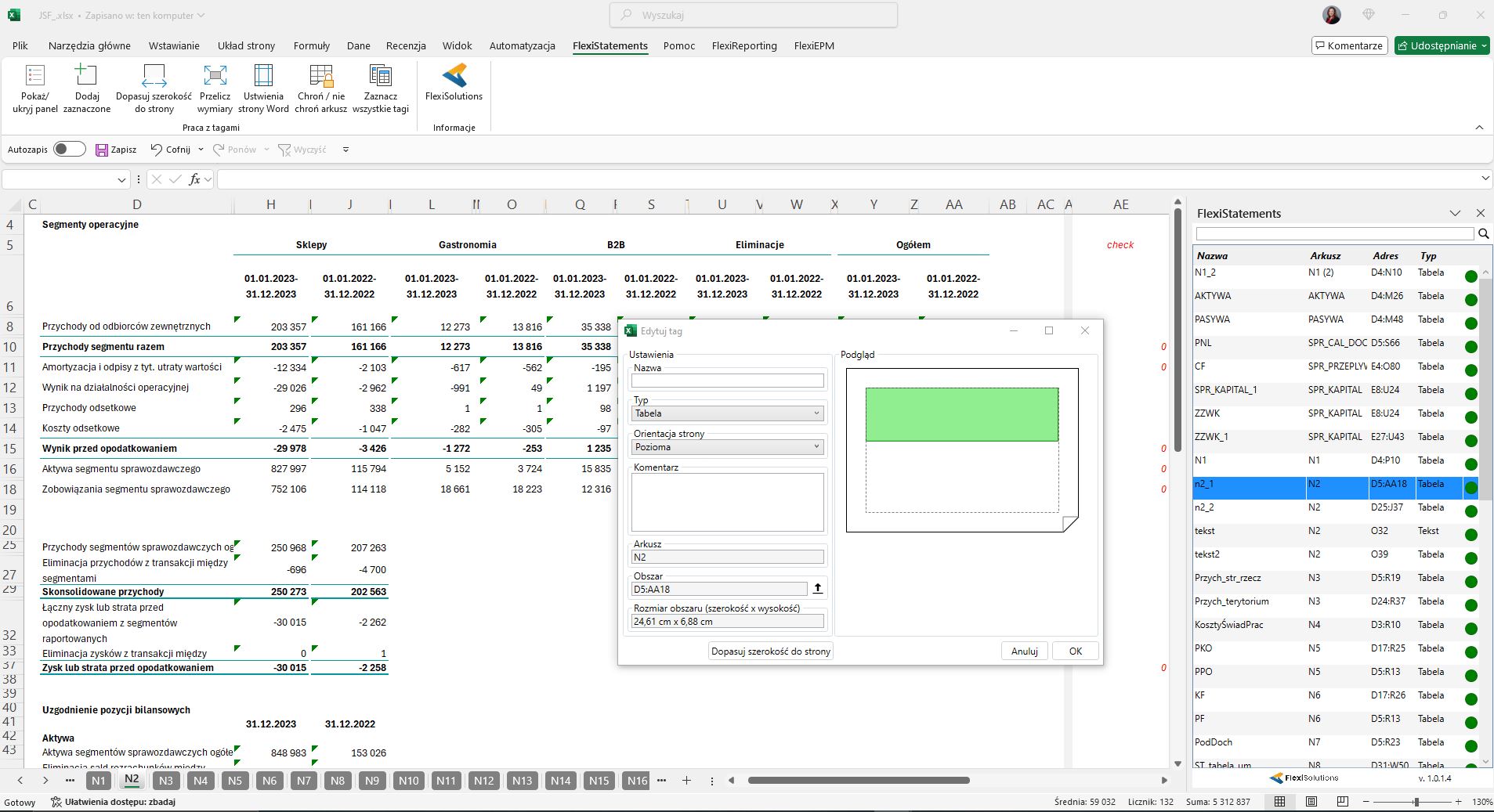Click the range picker arrow beside Obszar
The image size is (1494, 812).
[x=817, y=589]
